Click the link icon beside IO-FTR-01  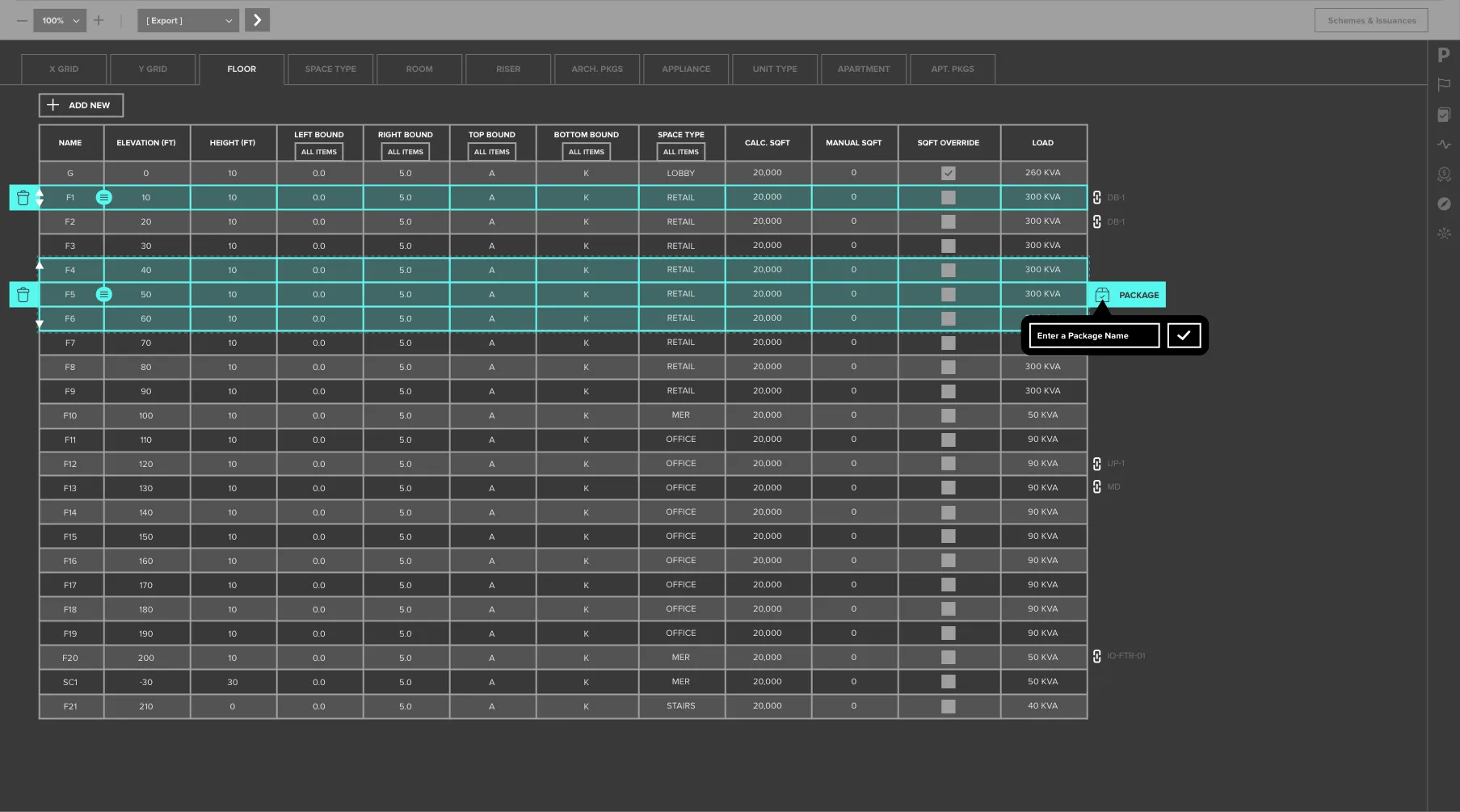point(1096,656)
